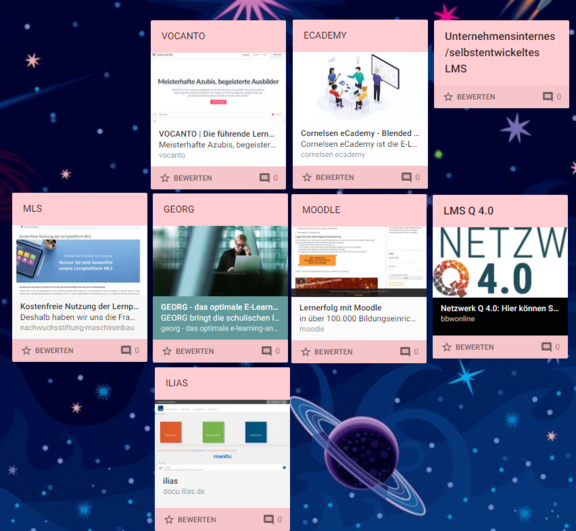Open ILIAS docu page preview thumbnail

(222, 435)
